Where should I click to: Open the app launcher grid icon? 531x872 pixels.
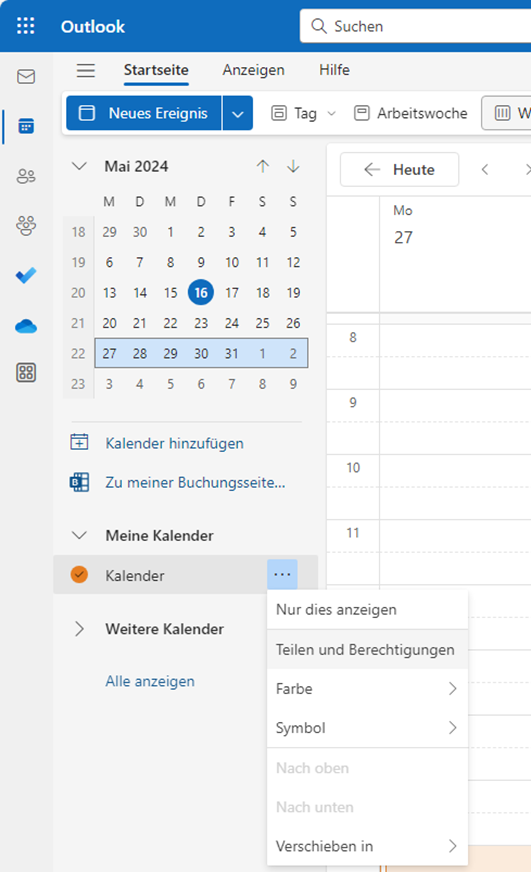tap(26, 26)
